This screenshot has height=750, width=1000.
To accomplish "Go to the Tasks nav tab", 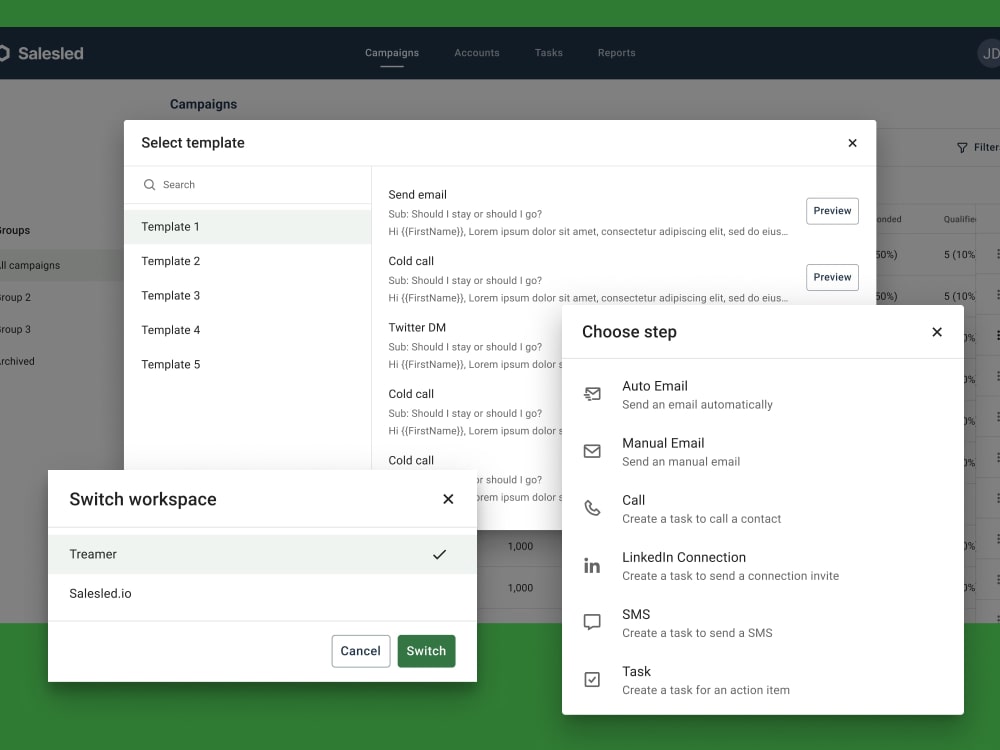I will pyautogui.click(x=548, y=53).
